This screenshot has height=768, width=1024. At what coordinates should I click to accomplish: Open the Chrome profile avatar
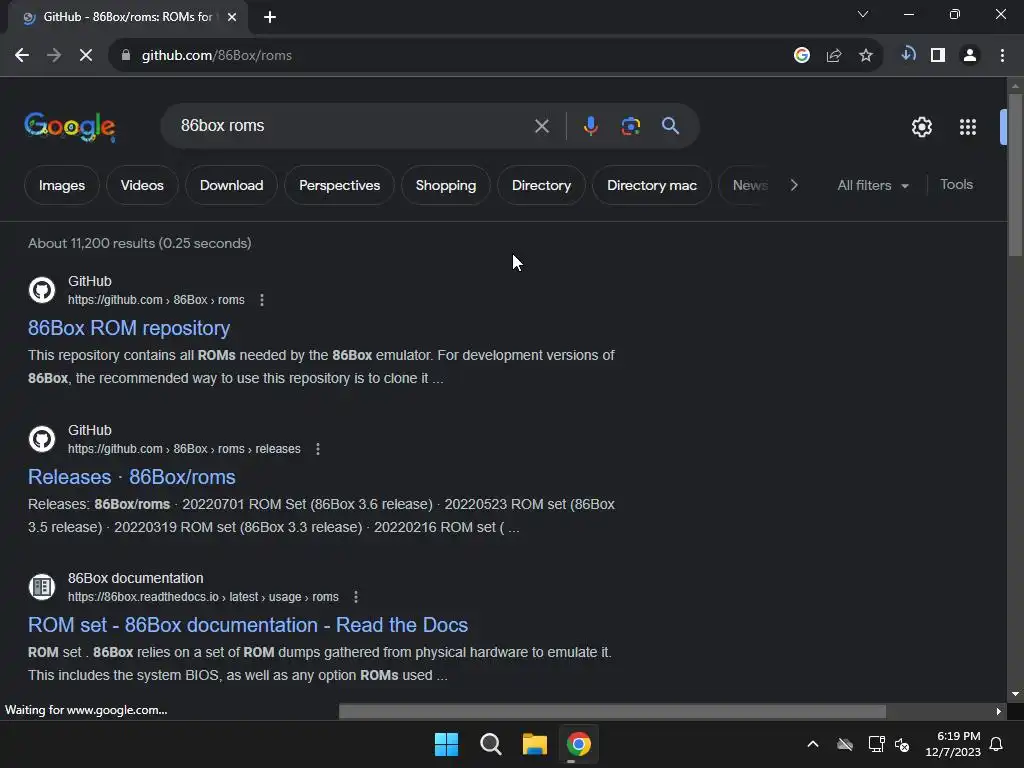coord(970,56)
